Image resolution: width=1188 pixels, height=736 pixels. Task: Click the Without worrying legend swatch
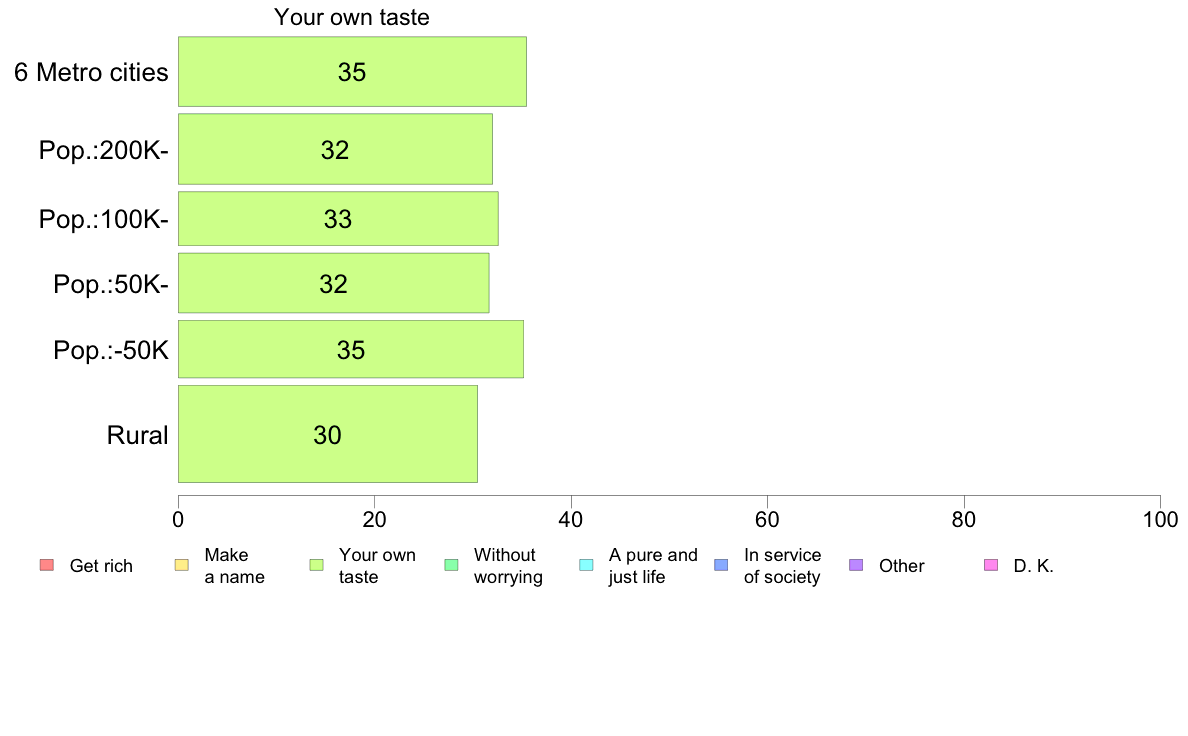click(x=452, y=565)
